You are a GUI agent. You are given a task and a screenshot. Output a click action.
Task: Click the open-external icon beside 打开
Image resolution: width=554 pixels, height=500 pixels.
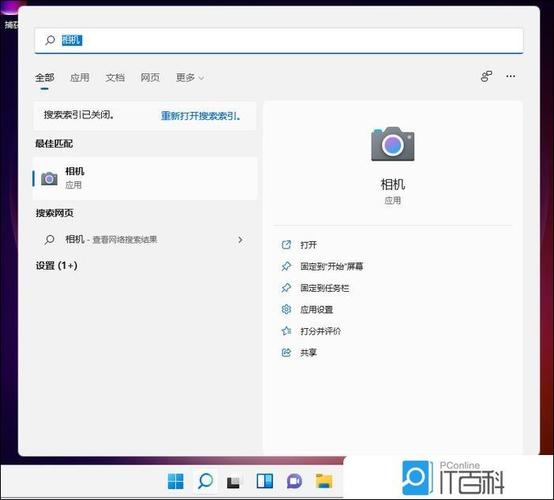point(286,245)
